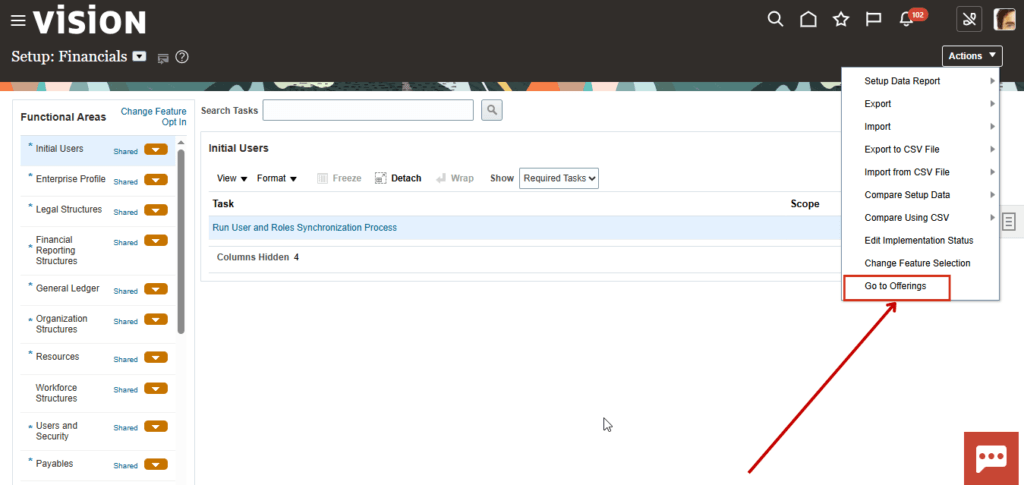Open the Watchlist flag icon
1024x485 pixels.
click(x=873, y=20)
